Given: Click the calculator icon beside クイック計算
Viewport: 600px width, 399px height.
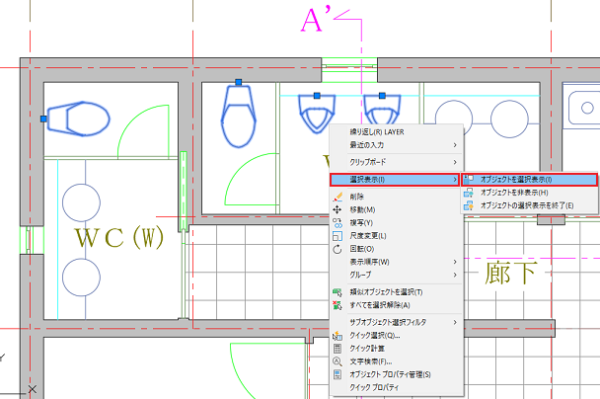Looking at the screenshot, I should (337, 349).
